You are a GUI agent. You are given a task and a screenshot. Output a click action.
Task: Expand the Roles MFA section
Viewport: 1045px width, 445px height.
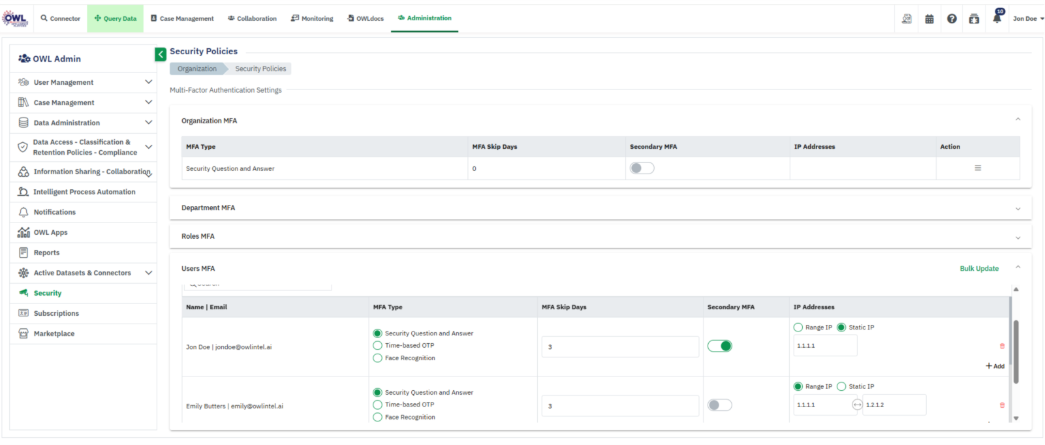[1017, 237]
